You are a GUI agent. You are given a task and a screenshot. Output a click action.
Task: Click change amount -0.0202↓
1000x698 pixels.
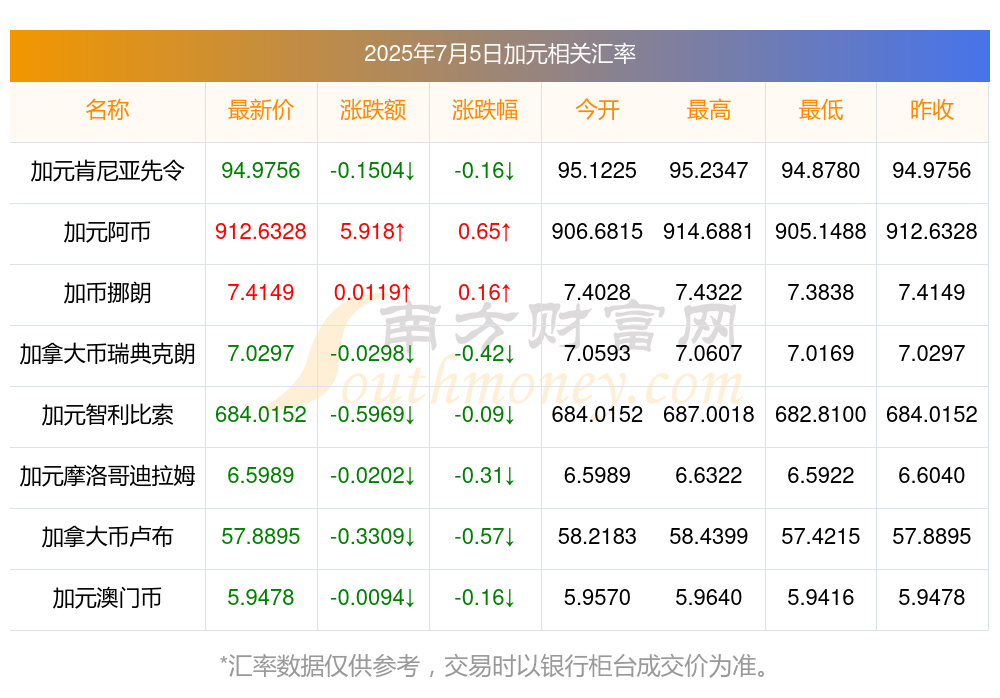pyautogui.click(x=372, y=475)
